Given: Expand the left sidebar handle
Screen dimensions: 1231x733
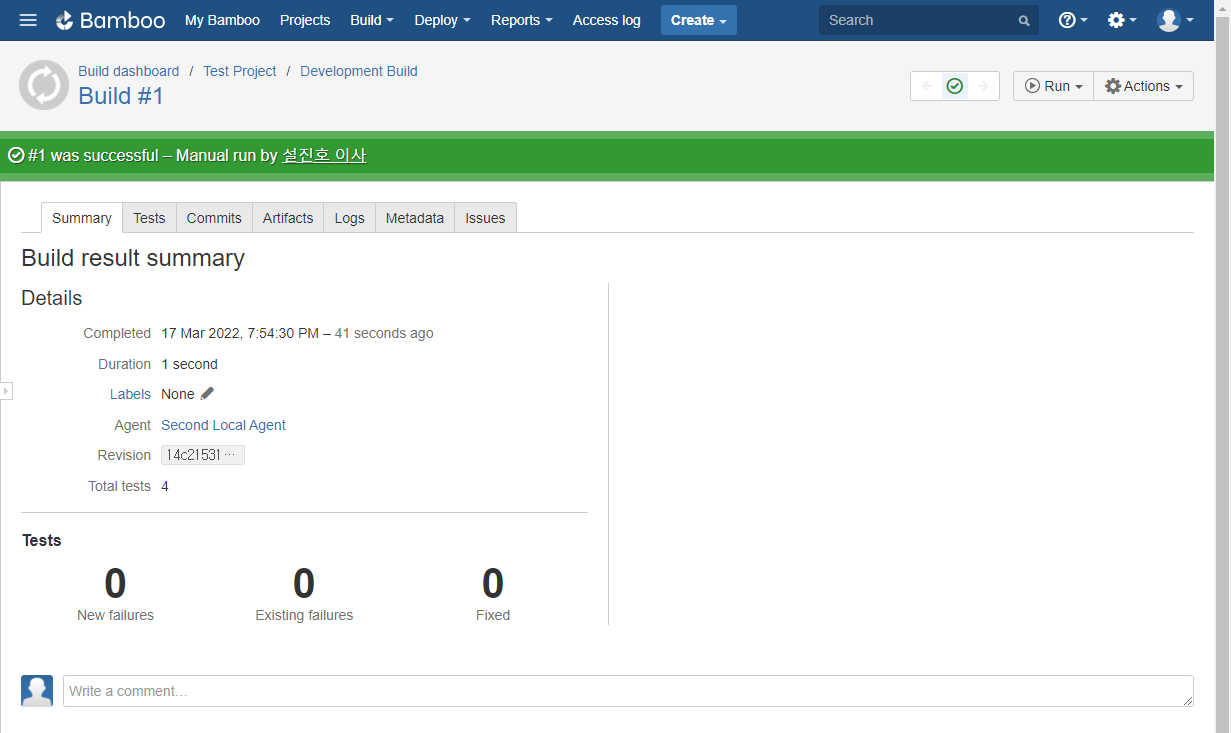Looking at the screenshot, I should tap(6, 391).
